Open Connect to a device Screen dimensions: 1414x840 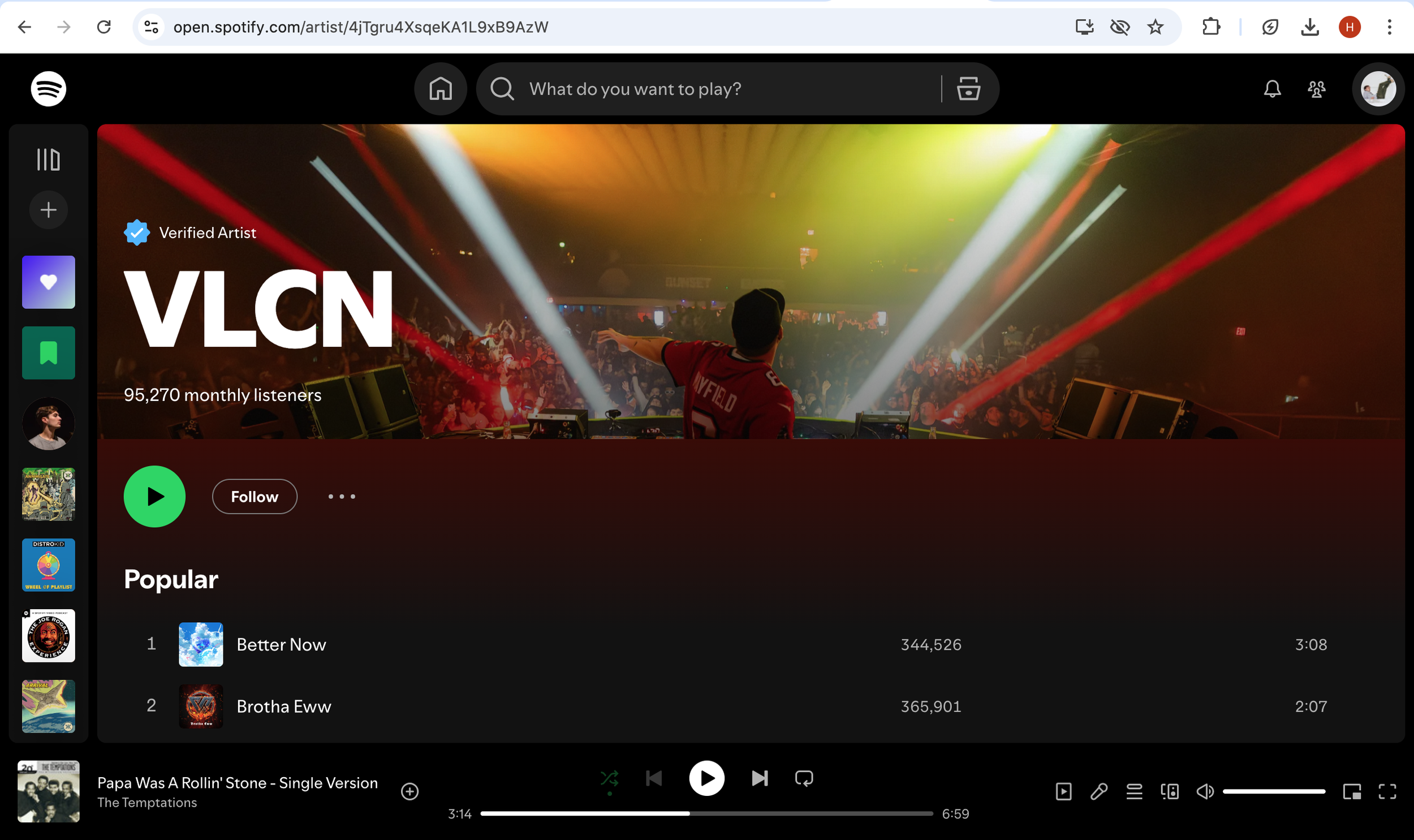(1170, 791)
